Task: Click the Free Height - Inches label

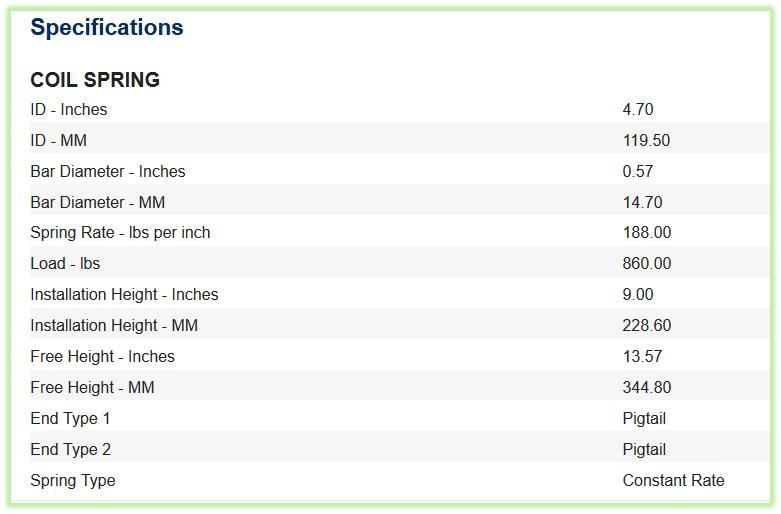Action: [103, 357]
